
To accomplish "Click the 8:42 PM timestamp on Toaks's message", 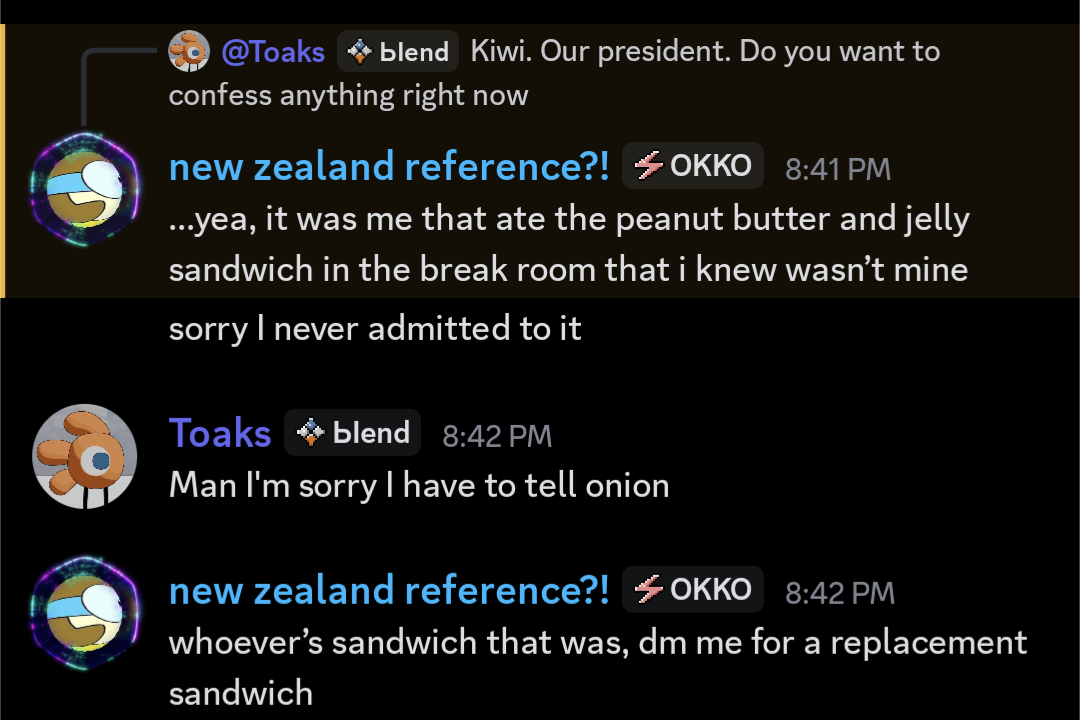I will coord(497,436).
